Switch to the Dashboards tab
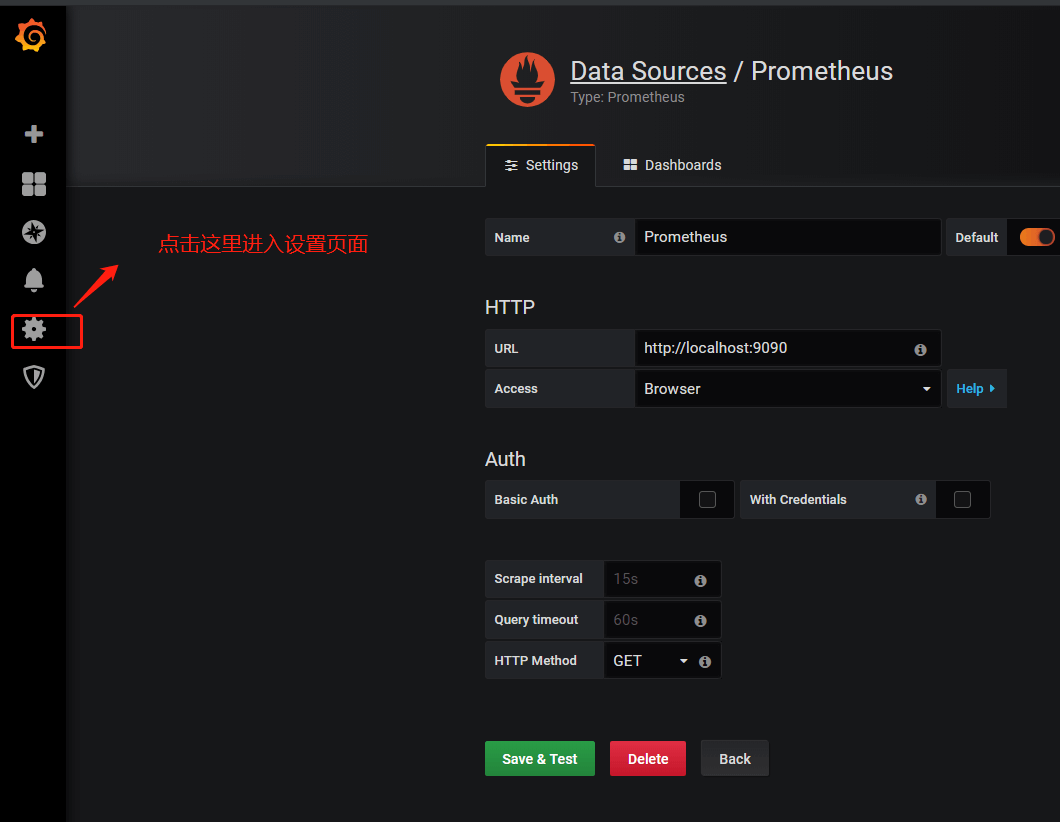This screenshot has width=1060, height=822. click(x=671, y=165)
